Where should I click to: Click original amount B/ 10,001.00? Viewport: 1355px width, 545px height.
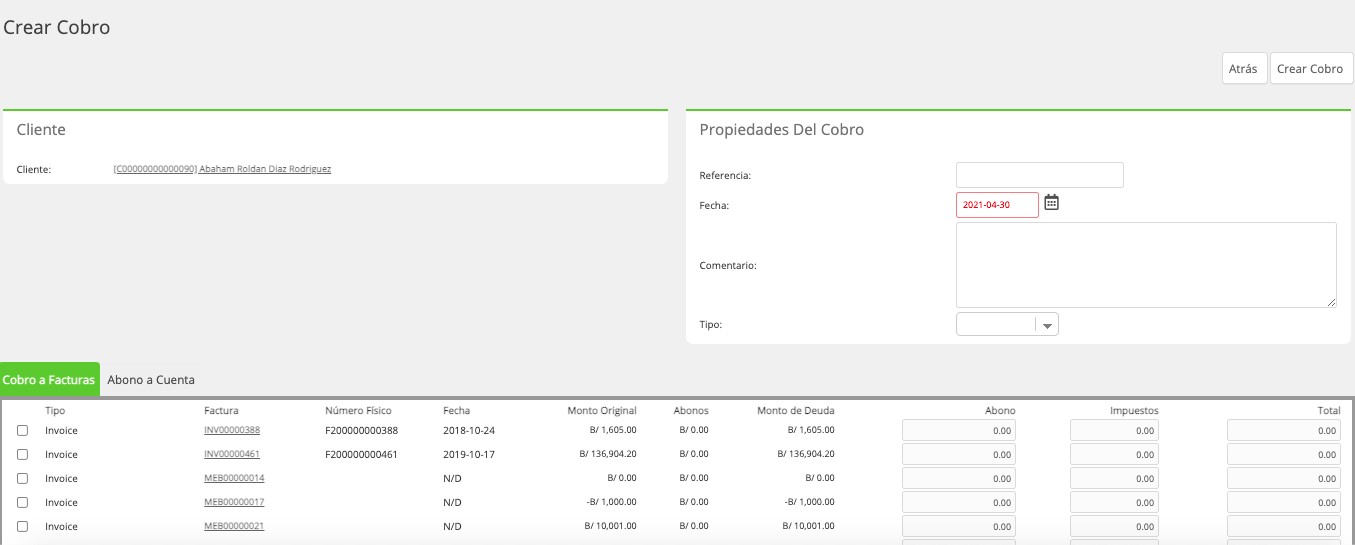[x=610, y=526]
